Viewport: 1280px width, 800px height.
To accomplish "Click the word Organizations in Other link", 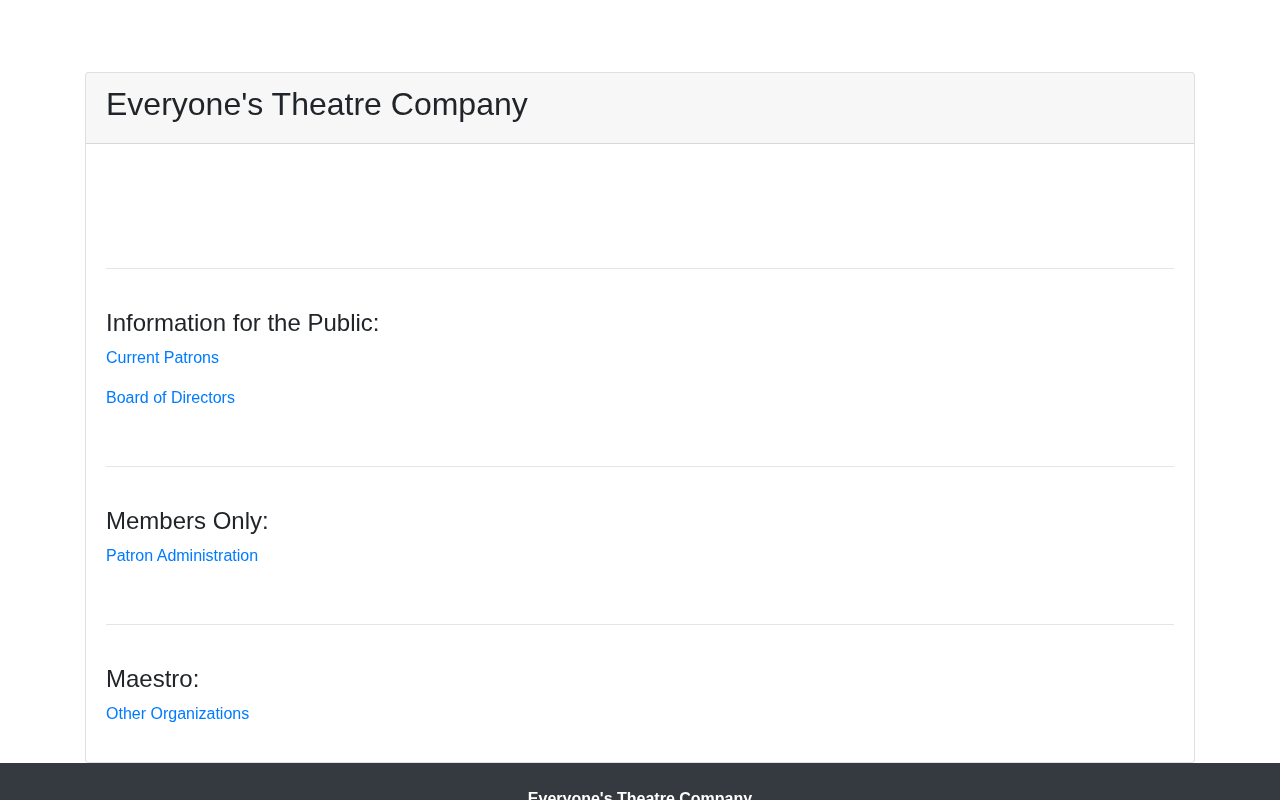I will click(200, 714).
